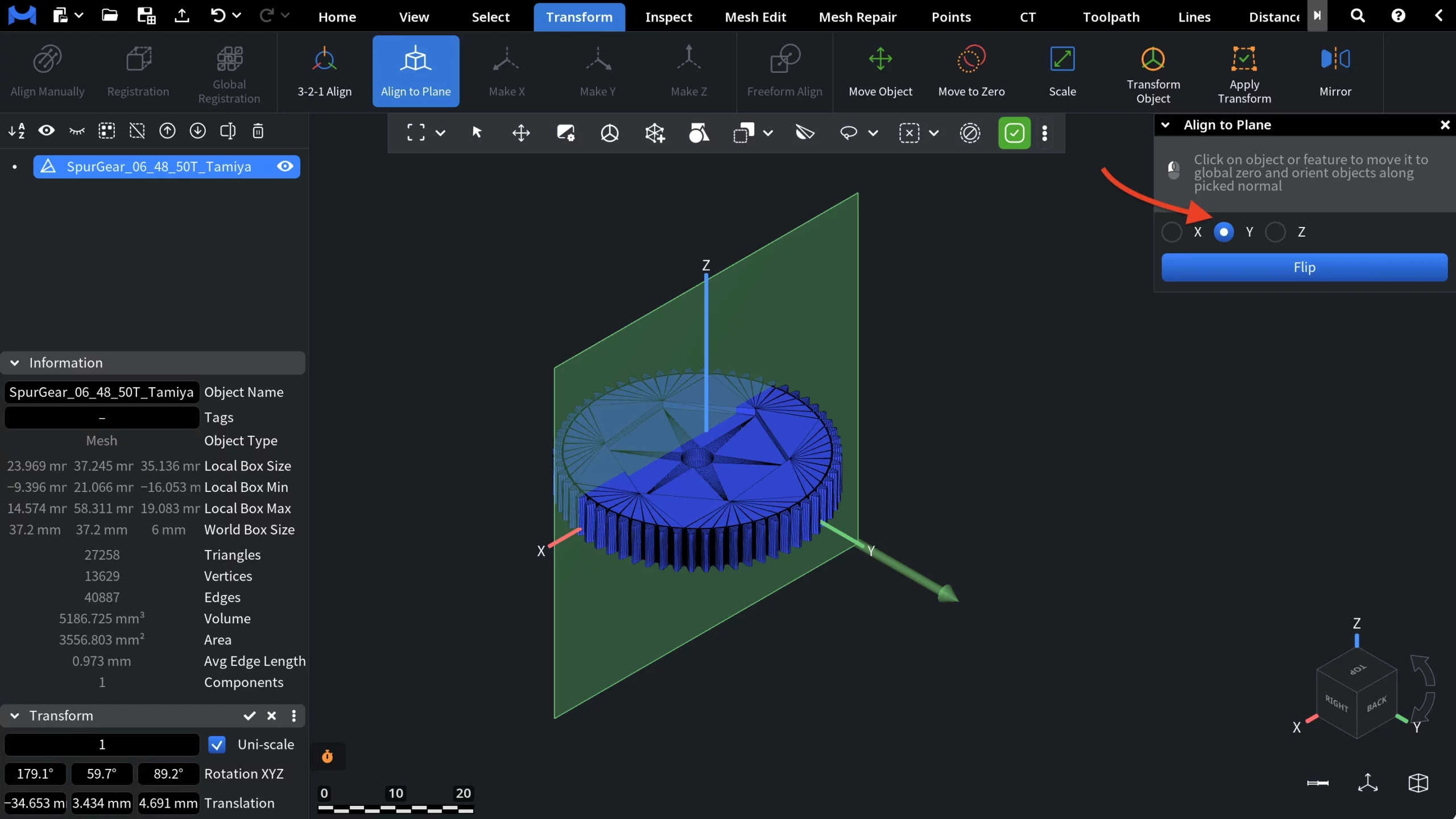Uncheck the Uni-scale checkbox
The height and width of the screenshot is (819, 1456).
click(217, 744)
